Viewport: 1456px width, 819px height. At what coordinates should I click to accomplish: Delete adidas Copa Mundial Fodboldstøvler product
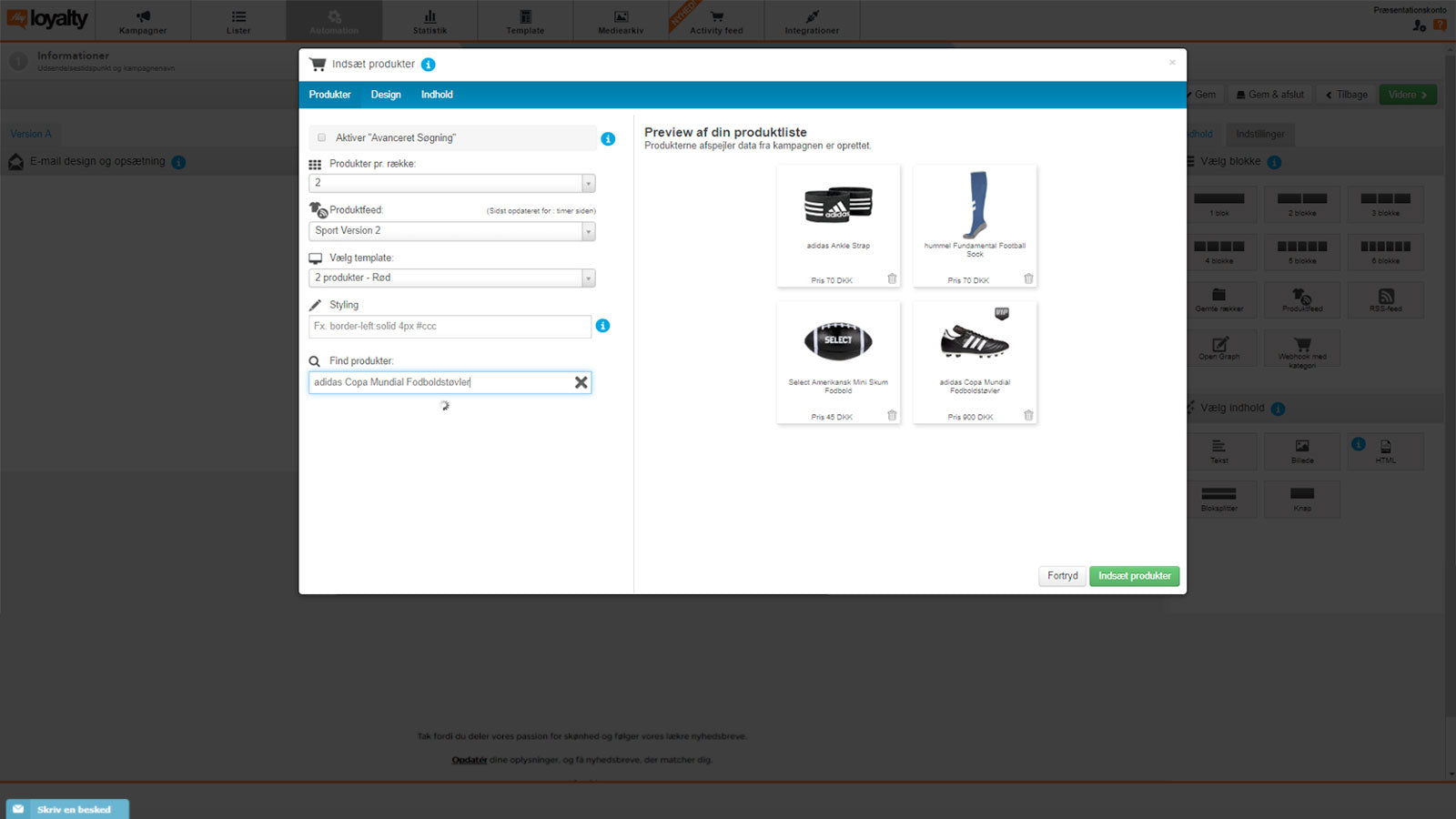point(1028,416)
